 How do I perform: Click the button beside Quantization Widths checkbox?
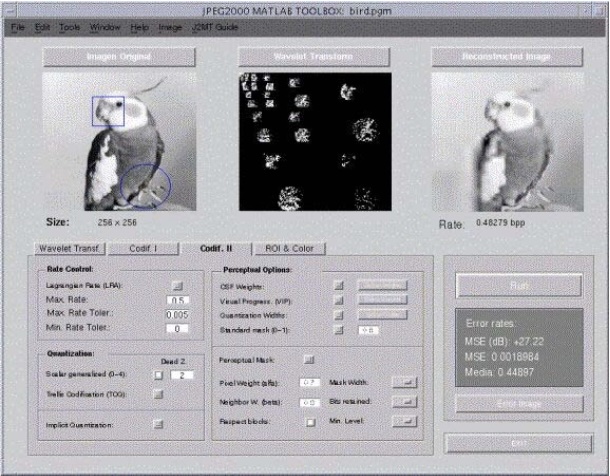coord(382,314)
